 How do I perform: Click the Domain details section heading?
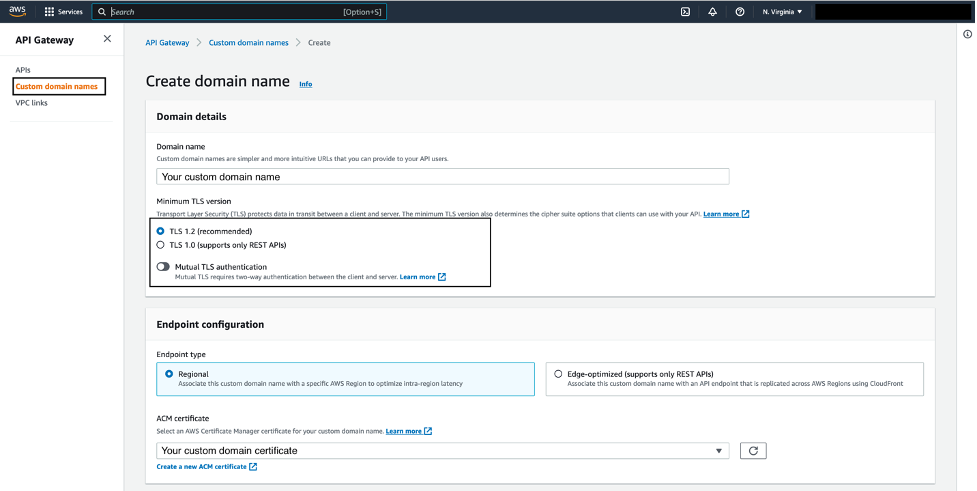pos(191,117)
